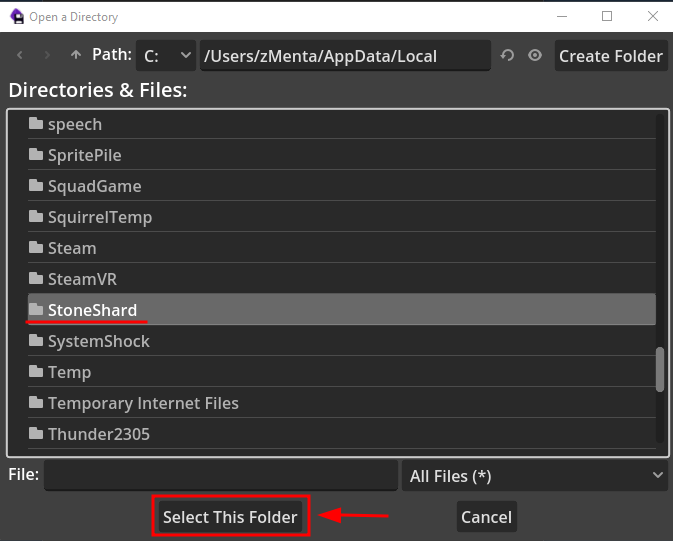This screenshot has width=673, height=541.
Task: Go forward to the next folder
Action: [48, 55]
